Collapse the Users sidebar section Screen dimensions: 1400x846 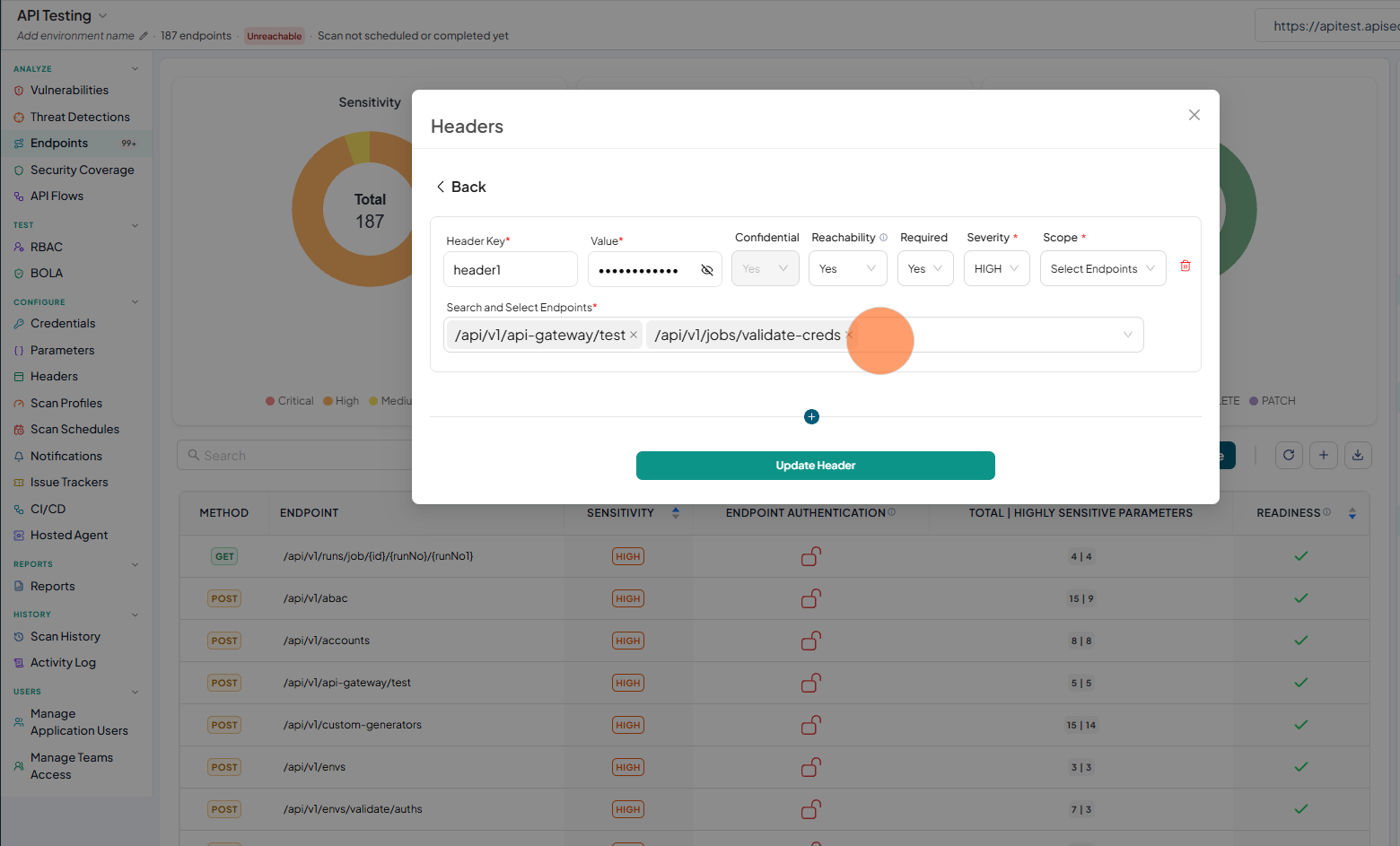[x=136, y=692]
